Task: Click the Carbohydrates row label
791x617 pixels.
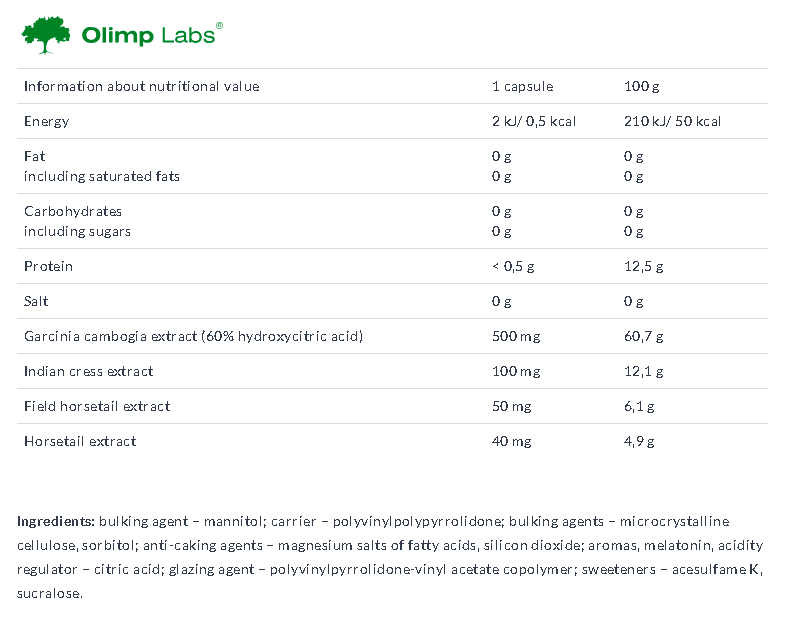Action: (73, 211)
